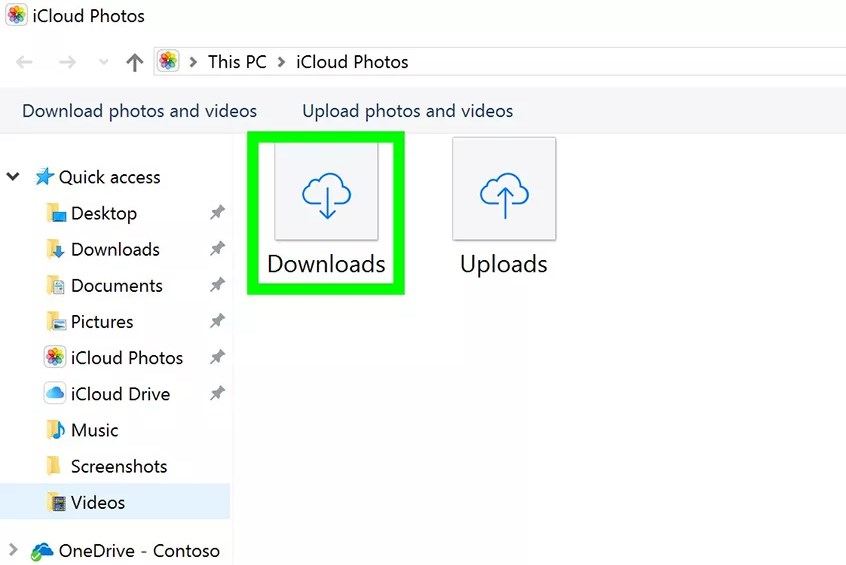Open Downloads in the sidebar
This screenshot has height=565, width=846.
point(115,249)
